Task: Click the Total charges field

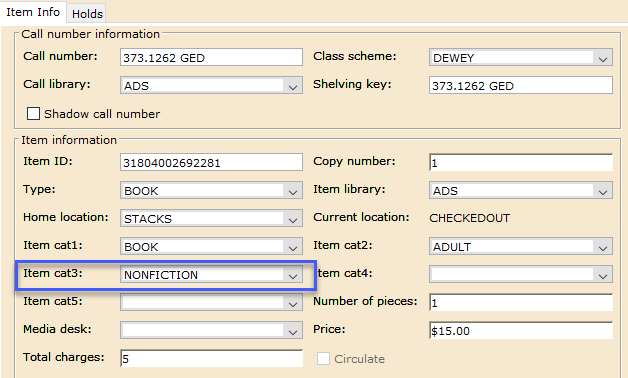Action: [211, 358]
